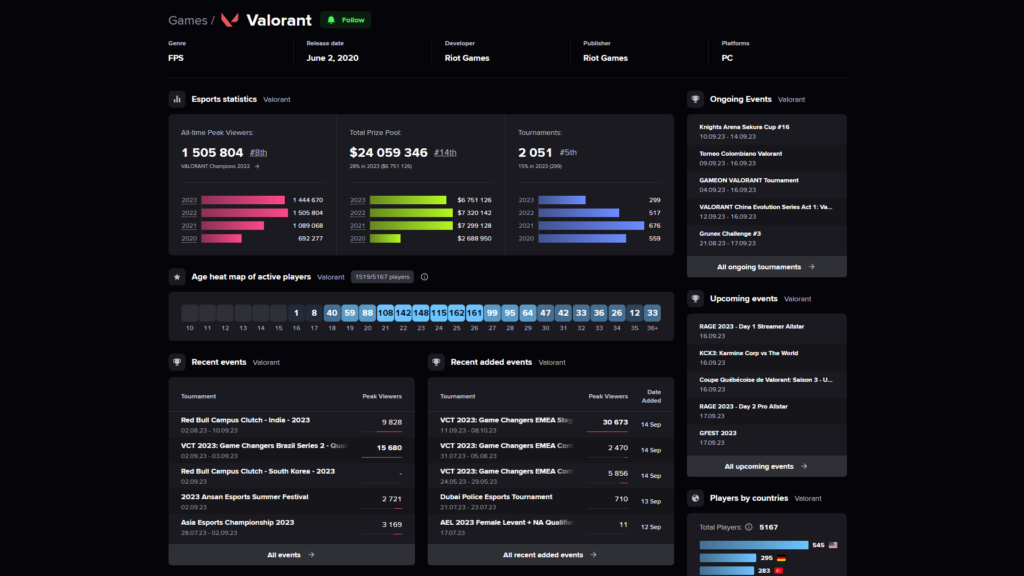Expand All ongoing tournaments
Screen dimensions: 1024x576
[766, 267]
